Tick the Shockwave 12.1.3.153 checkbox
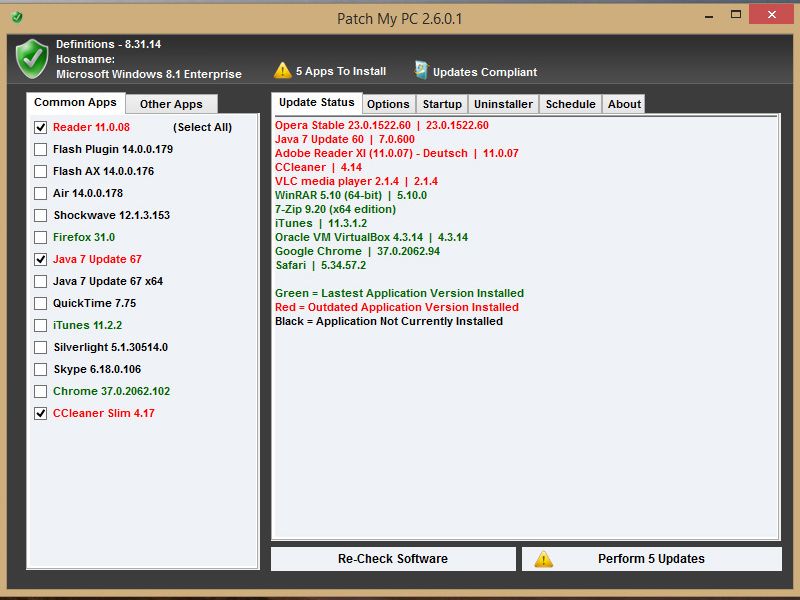This screenshot has height=600, width=800. [40, 215]
